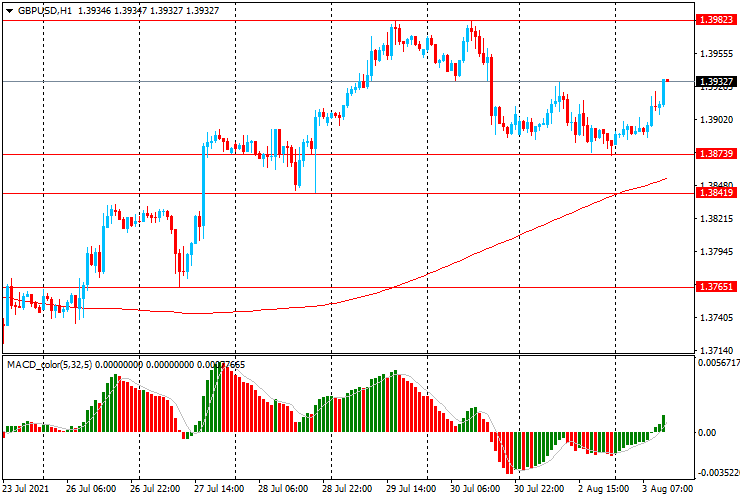Screen dimensions: 740x500
Task: Select the 1.38739 red price label
Action: (x=716, y=153)
